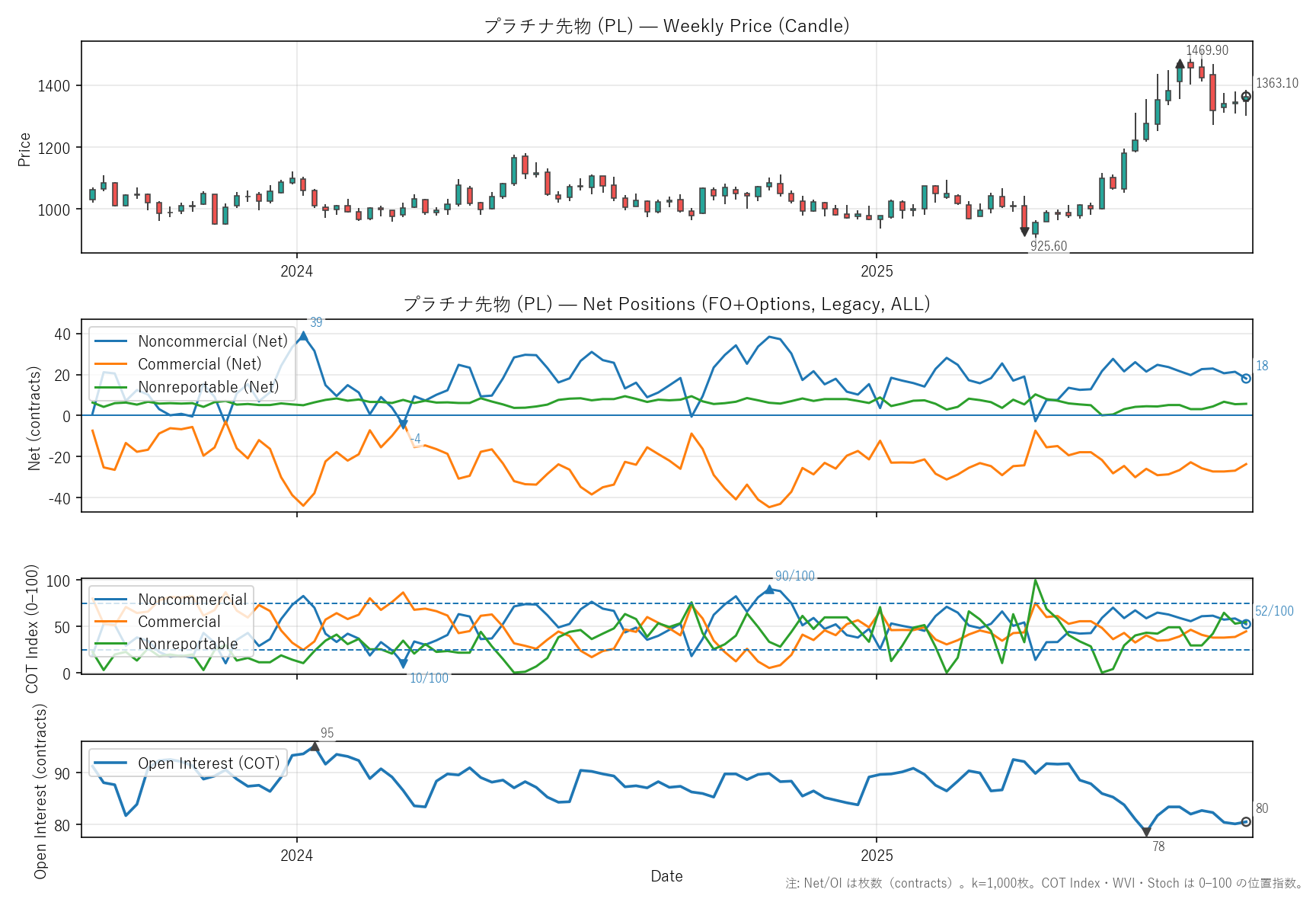Click 2025 tick label under price chart
Viewport: 1316px width, 899px height.
coord(877,271)
